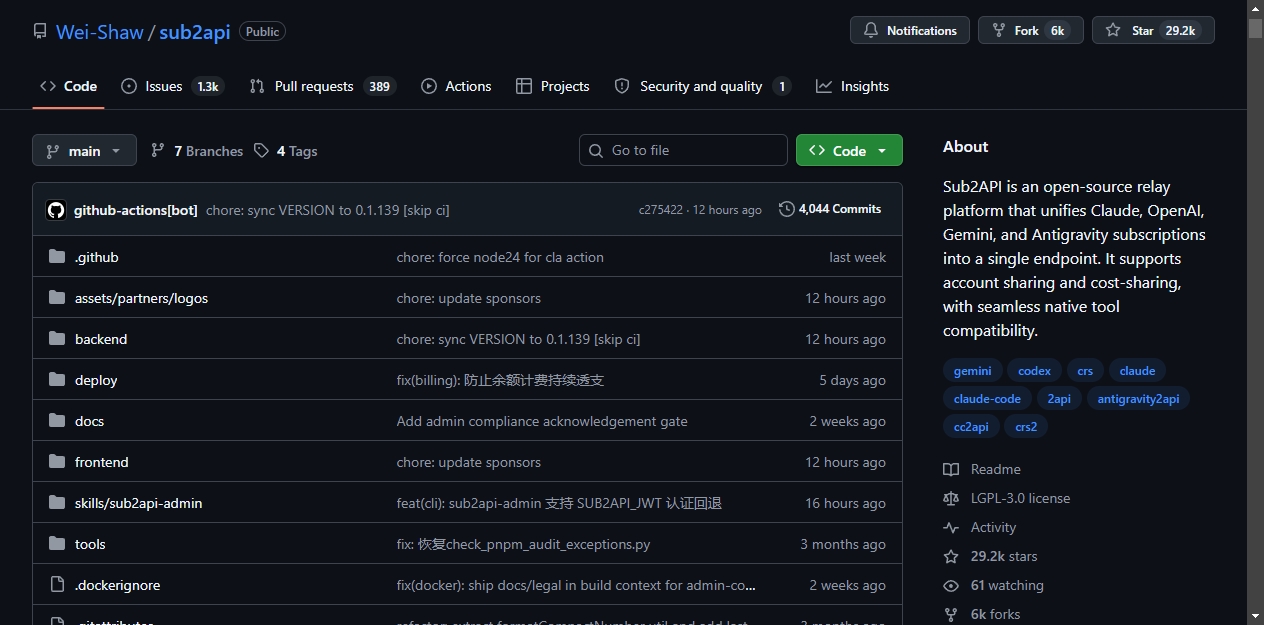
Task: Click the branch icon beside 7 Branches
Action: (x=158, y=150)
